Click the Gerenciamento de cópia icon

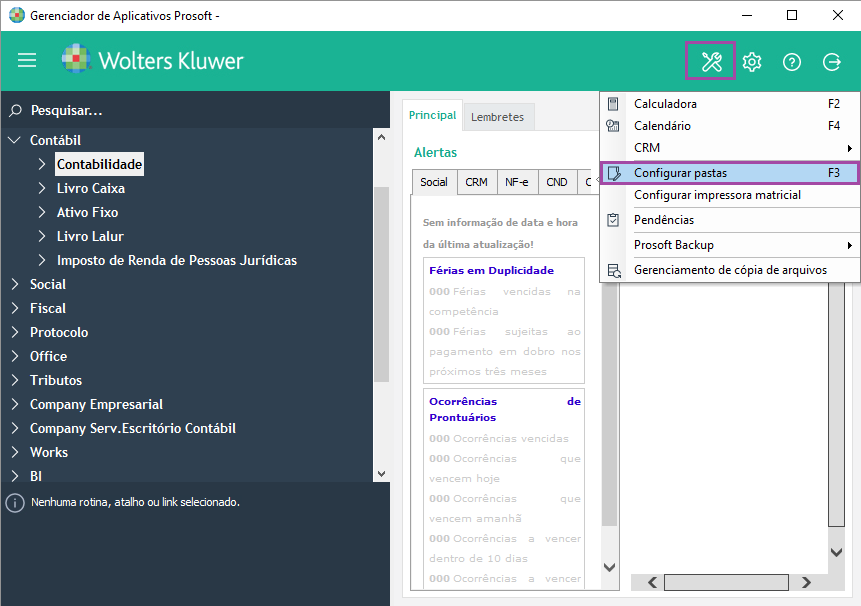614,270
